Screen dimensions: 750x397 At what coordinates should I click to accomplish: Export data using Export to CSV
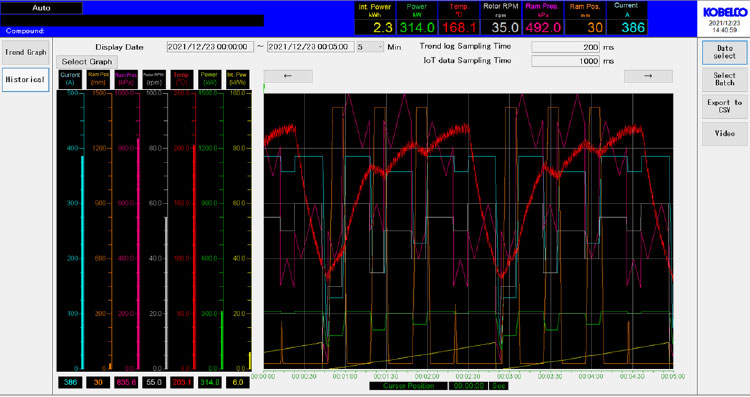click(725, 106)
